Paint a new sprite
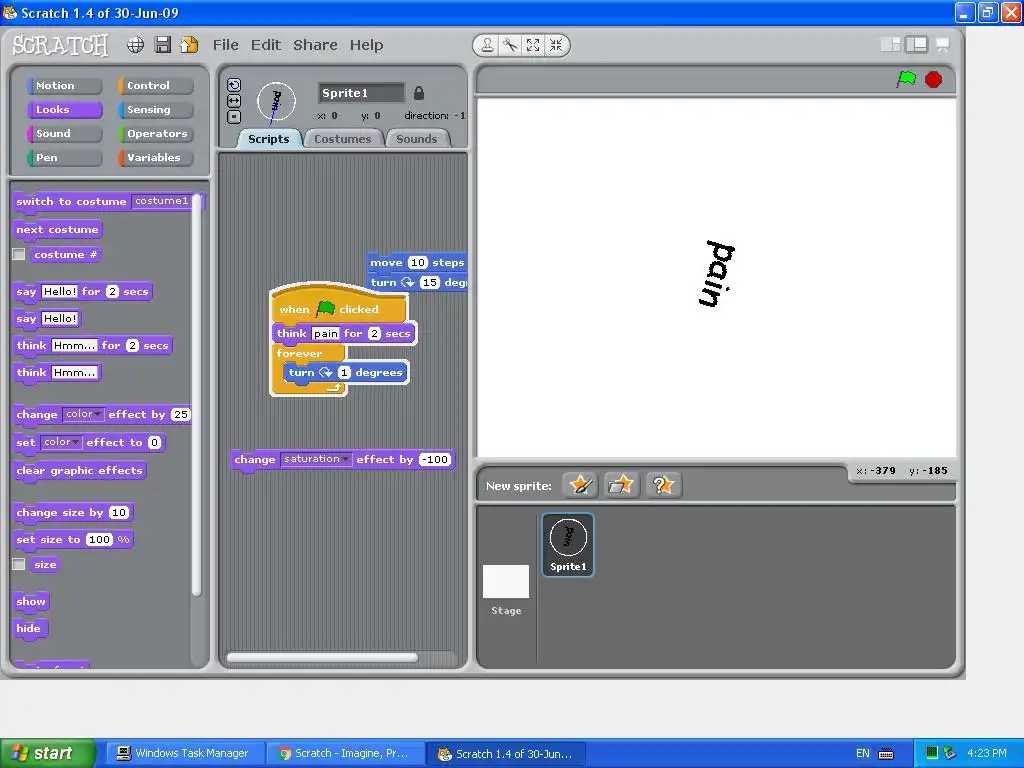This screenshot has height=768, width=1024. (580, 485)
